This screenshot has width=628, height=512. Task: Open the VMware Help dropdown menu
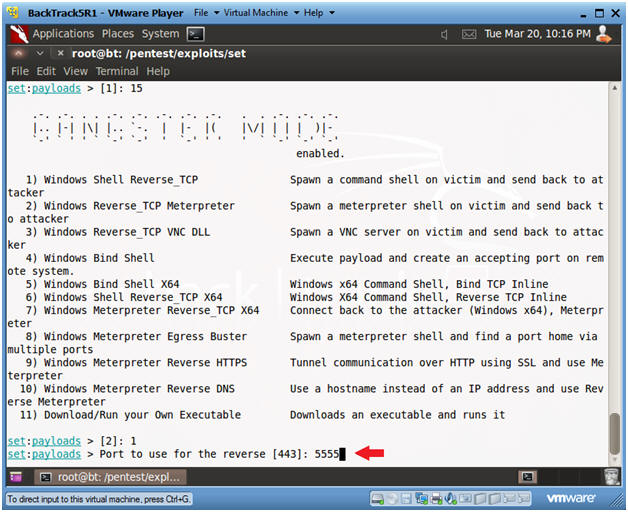(x=319, y=13)
